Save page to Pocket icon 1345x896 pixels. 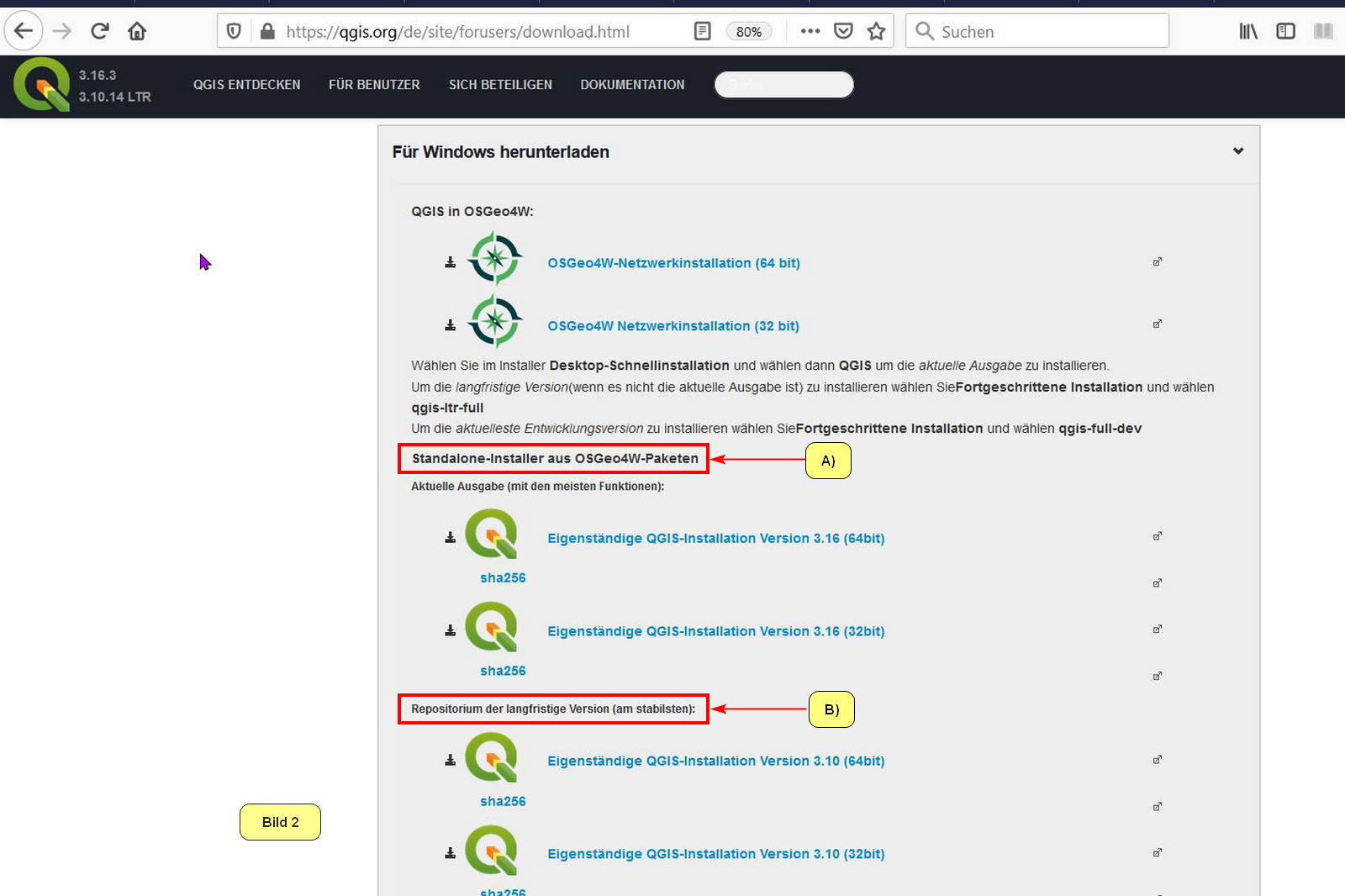843,32
